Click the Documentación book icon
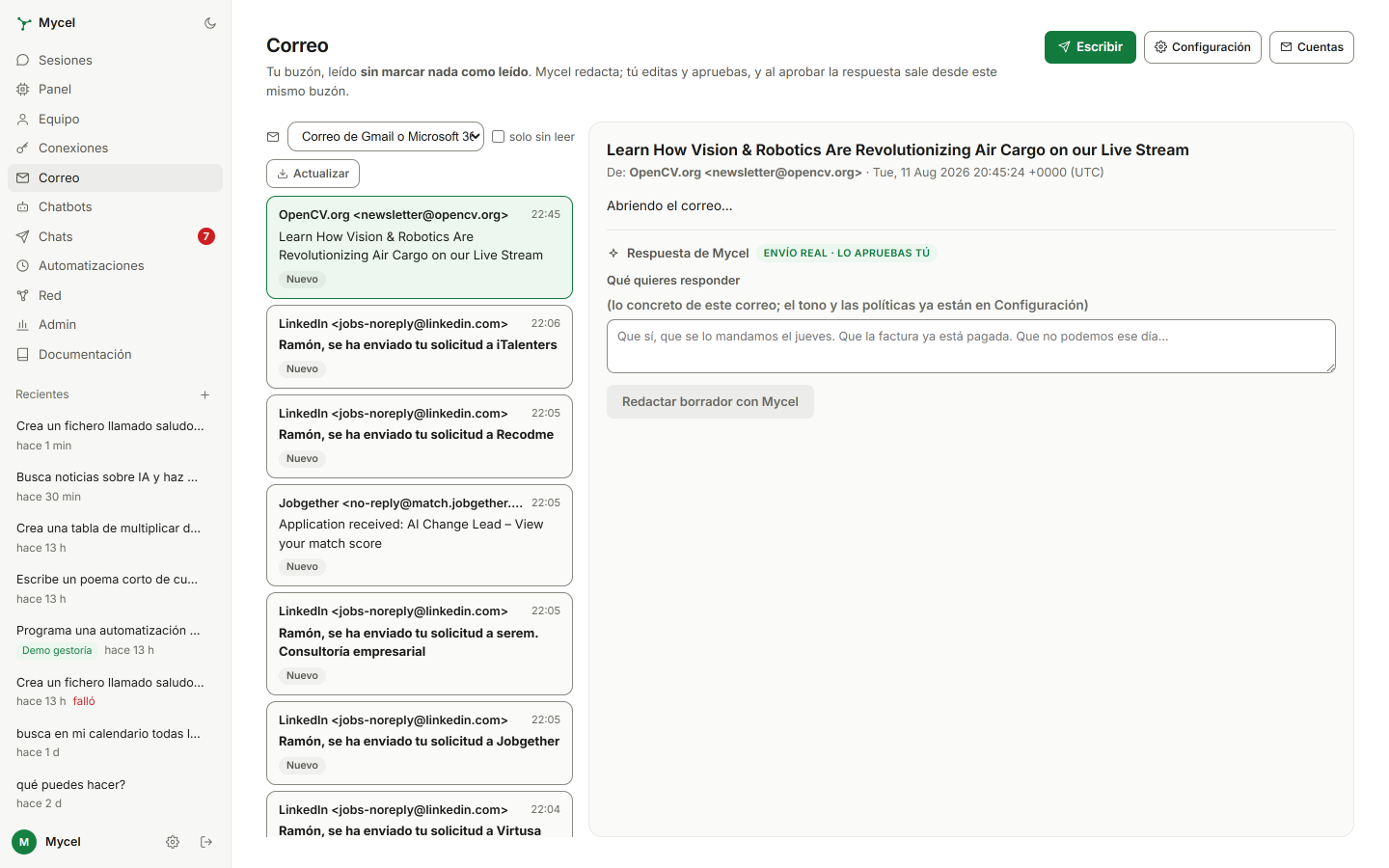 pyautogui.click(x=22, y=354)
